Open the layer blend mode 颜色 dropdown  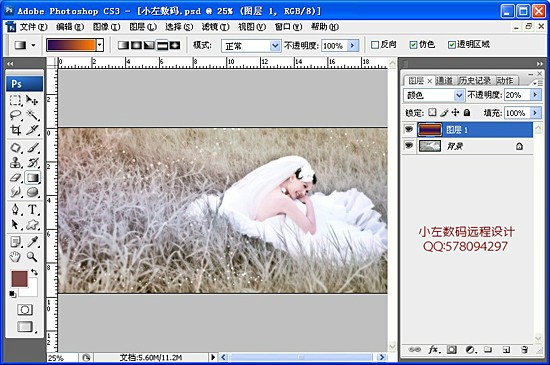pos(434,95)
